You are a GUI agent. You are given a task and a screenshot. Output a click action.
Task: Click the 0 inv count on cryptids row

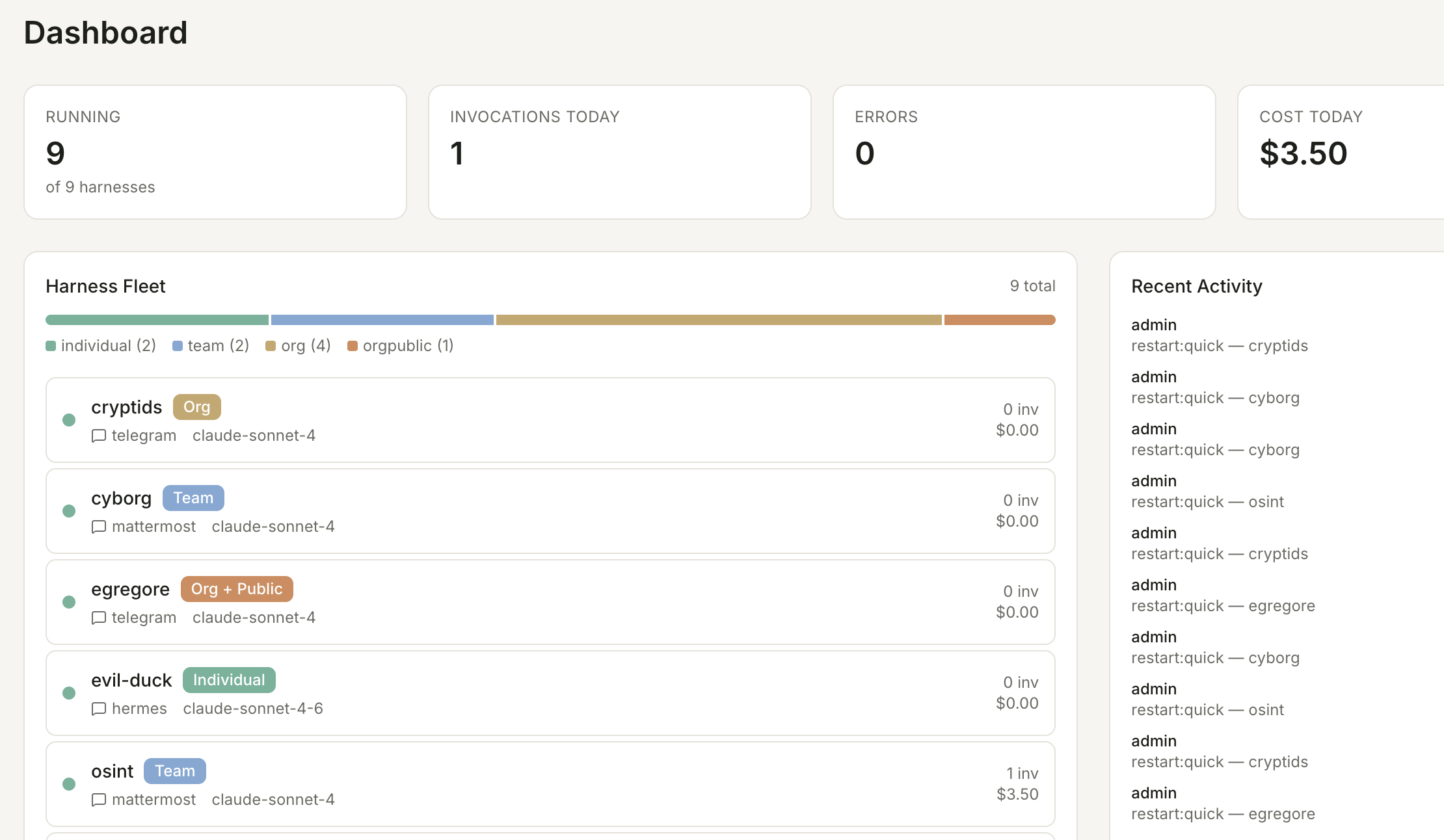[x=1021, y=410]
